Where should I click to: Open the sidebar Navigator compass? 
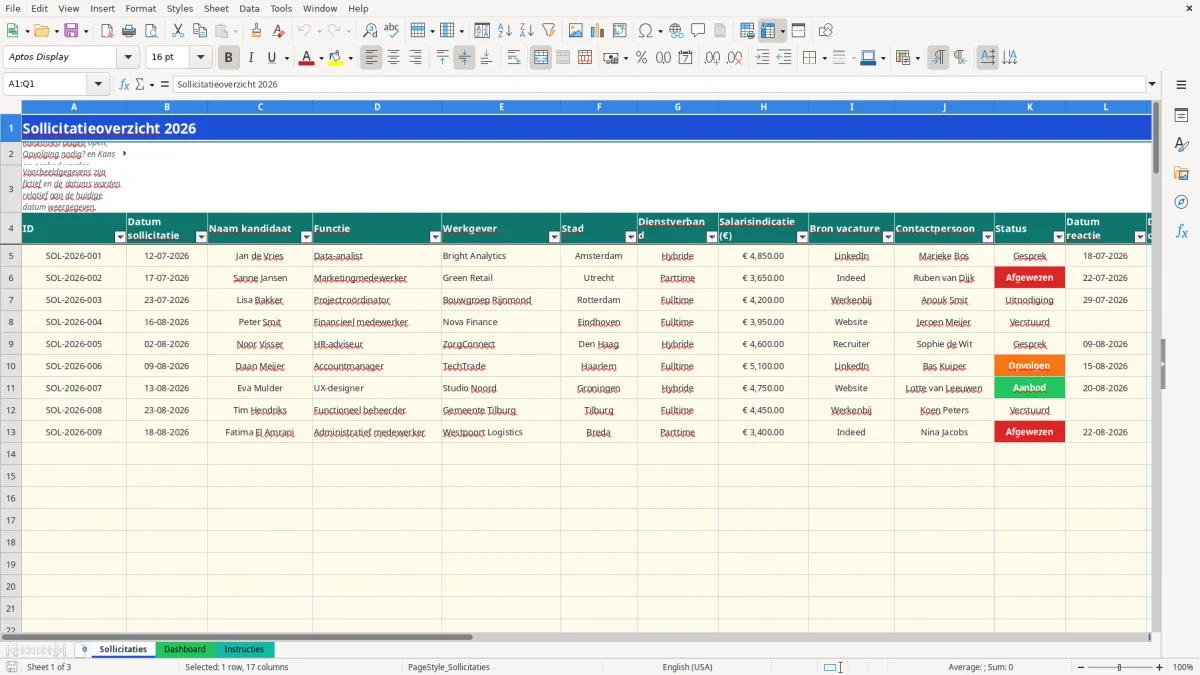(1181, 202)
